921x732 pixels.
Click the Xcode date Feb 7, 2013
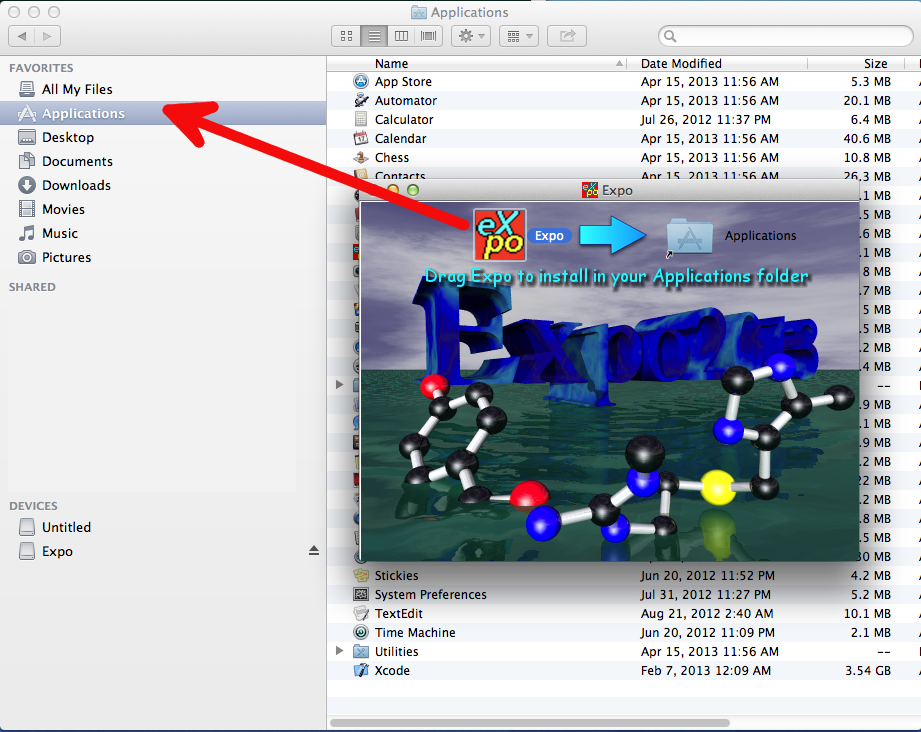(x=705, y=671)
